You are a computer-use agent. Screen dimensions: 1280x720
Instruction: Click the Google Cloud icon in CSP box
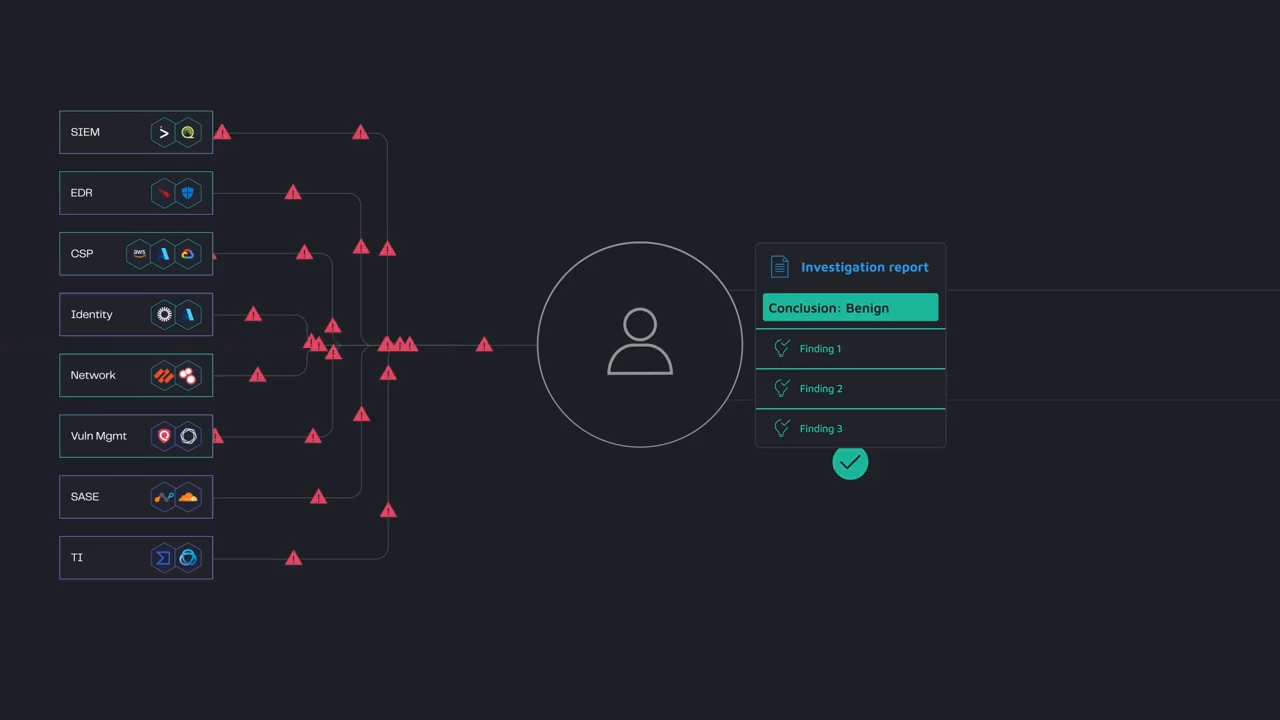pos(188,254)
